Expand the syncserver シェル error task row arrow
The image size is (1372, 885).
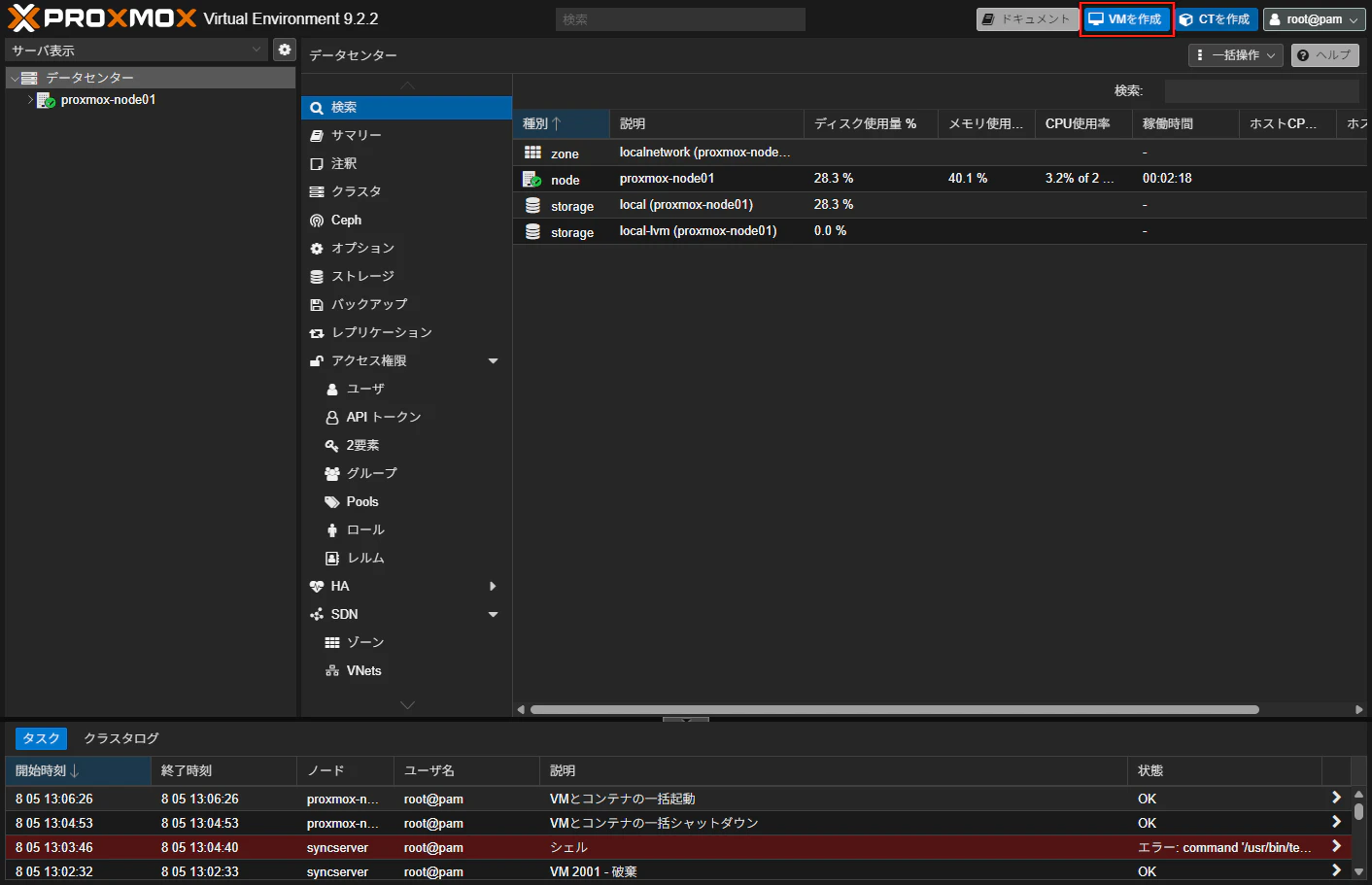pyautogui.click(x=1336, y=847)
